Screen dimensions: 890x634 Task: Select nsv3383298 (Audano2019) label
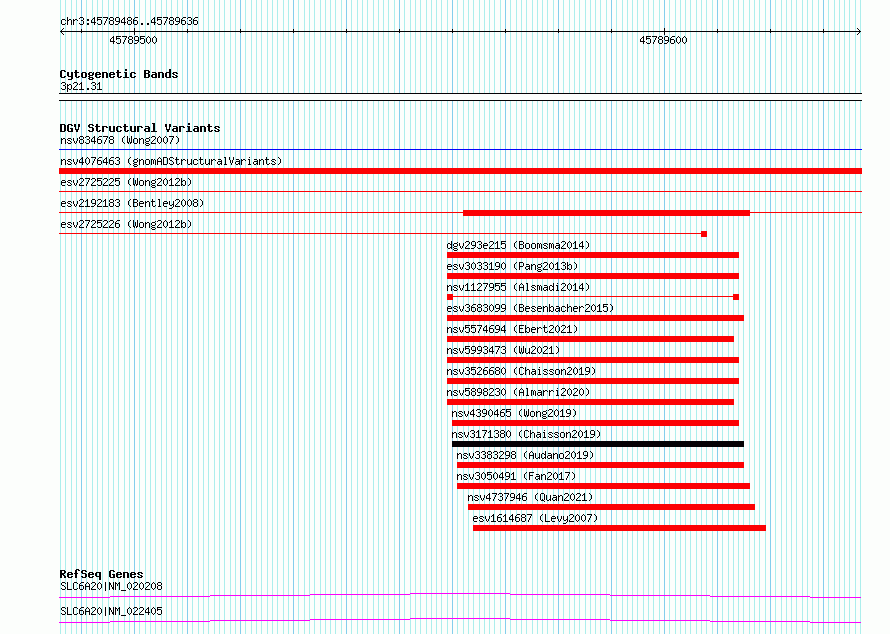tap(525, 455)
